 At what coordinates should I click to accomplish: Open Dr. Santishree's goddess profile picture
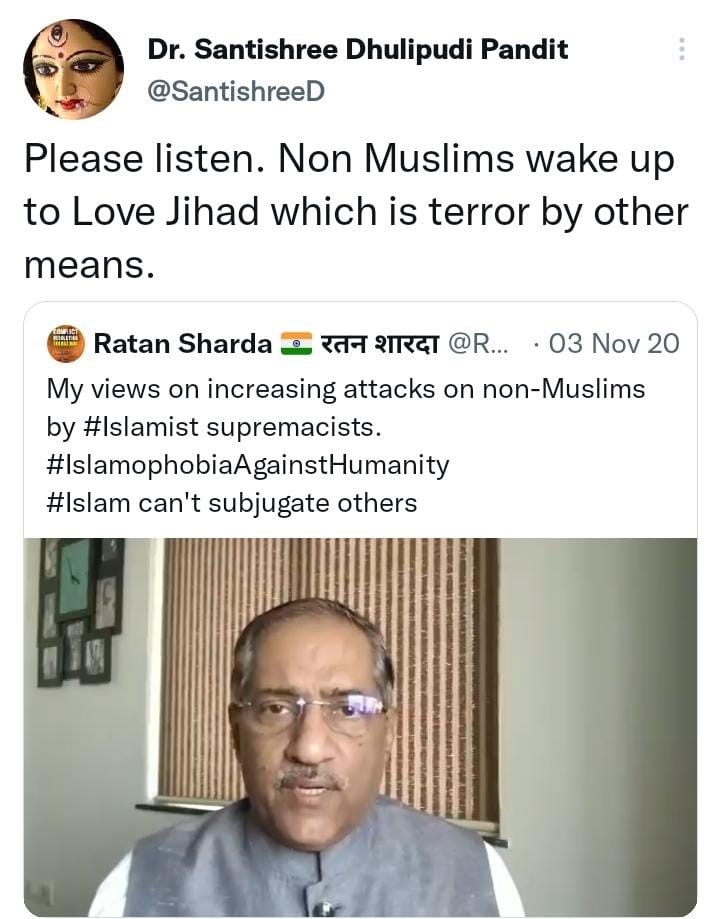coord(73,69)
